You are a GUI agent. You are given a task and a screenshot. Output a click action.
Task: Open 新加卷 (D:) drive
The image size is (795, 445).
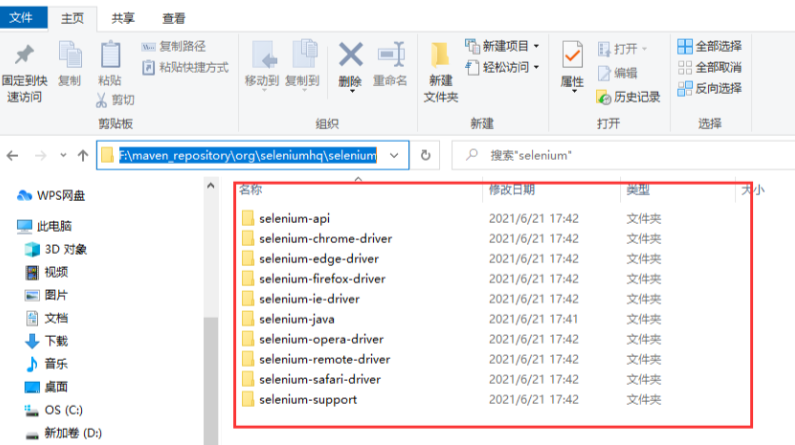click(63, 433)
